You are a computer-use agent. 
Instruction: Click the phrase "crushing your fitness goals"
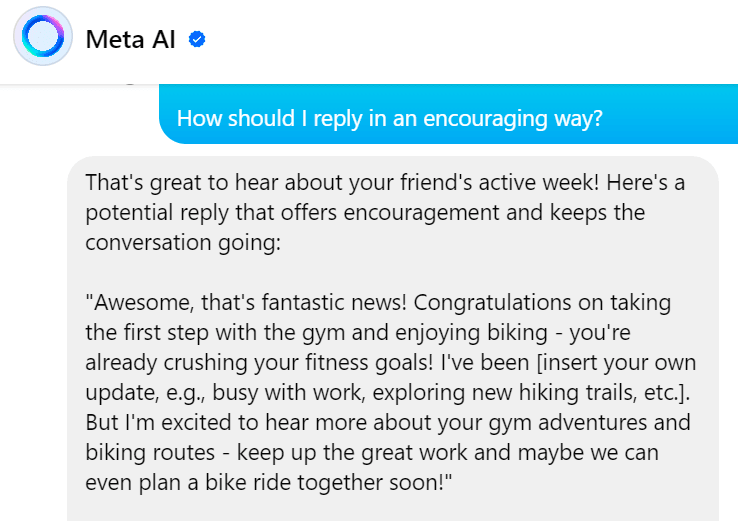[278, 362]
